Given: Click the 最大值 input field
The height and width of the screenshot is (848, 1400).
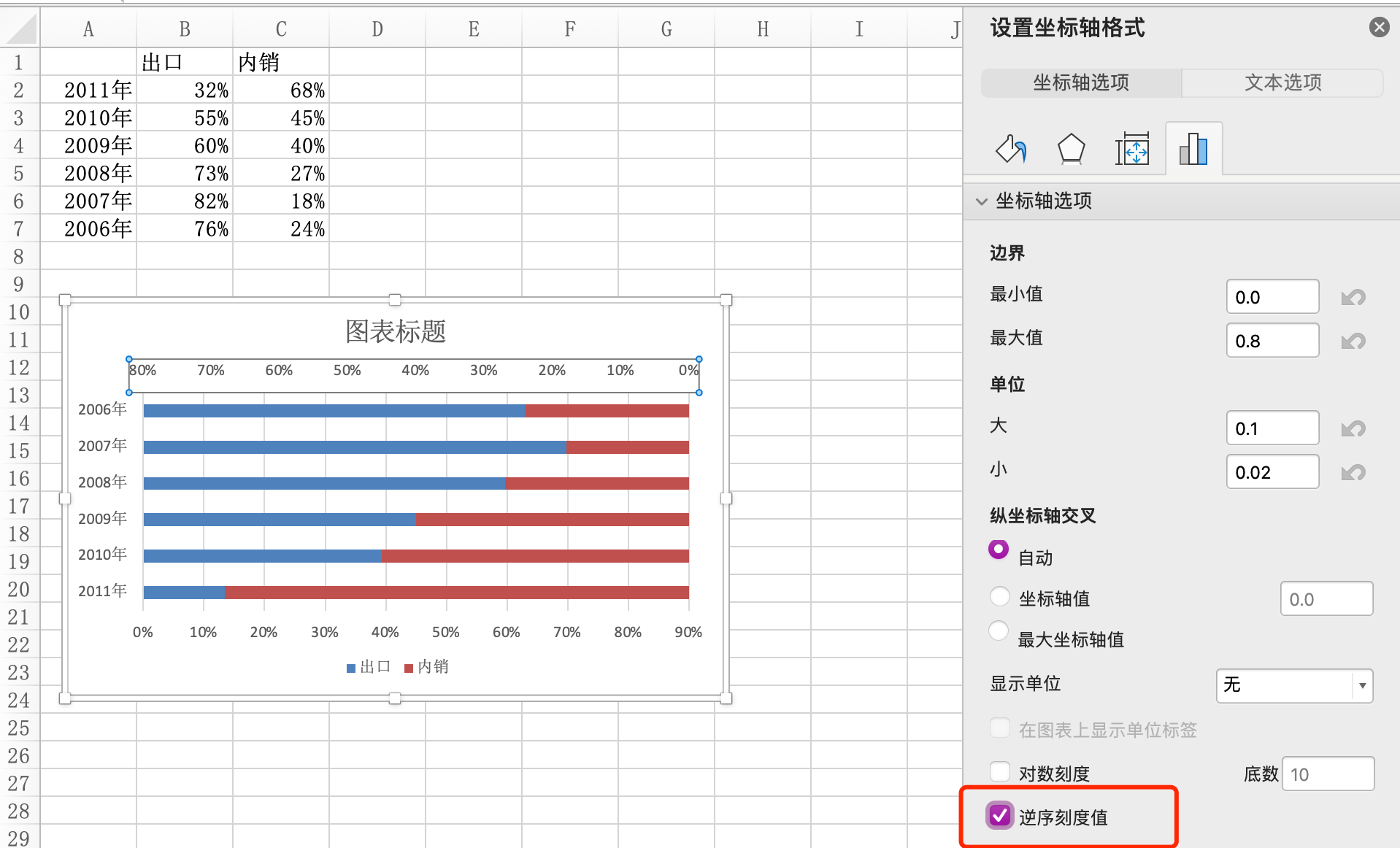Looking at the screenshot, I should point(1272,341).
